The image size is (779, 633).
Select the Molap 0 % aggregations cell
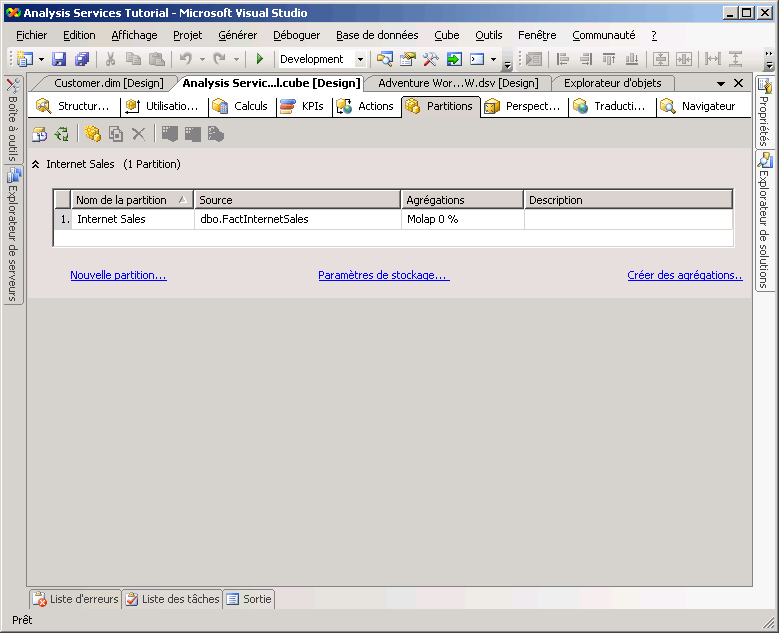[463, 219]
